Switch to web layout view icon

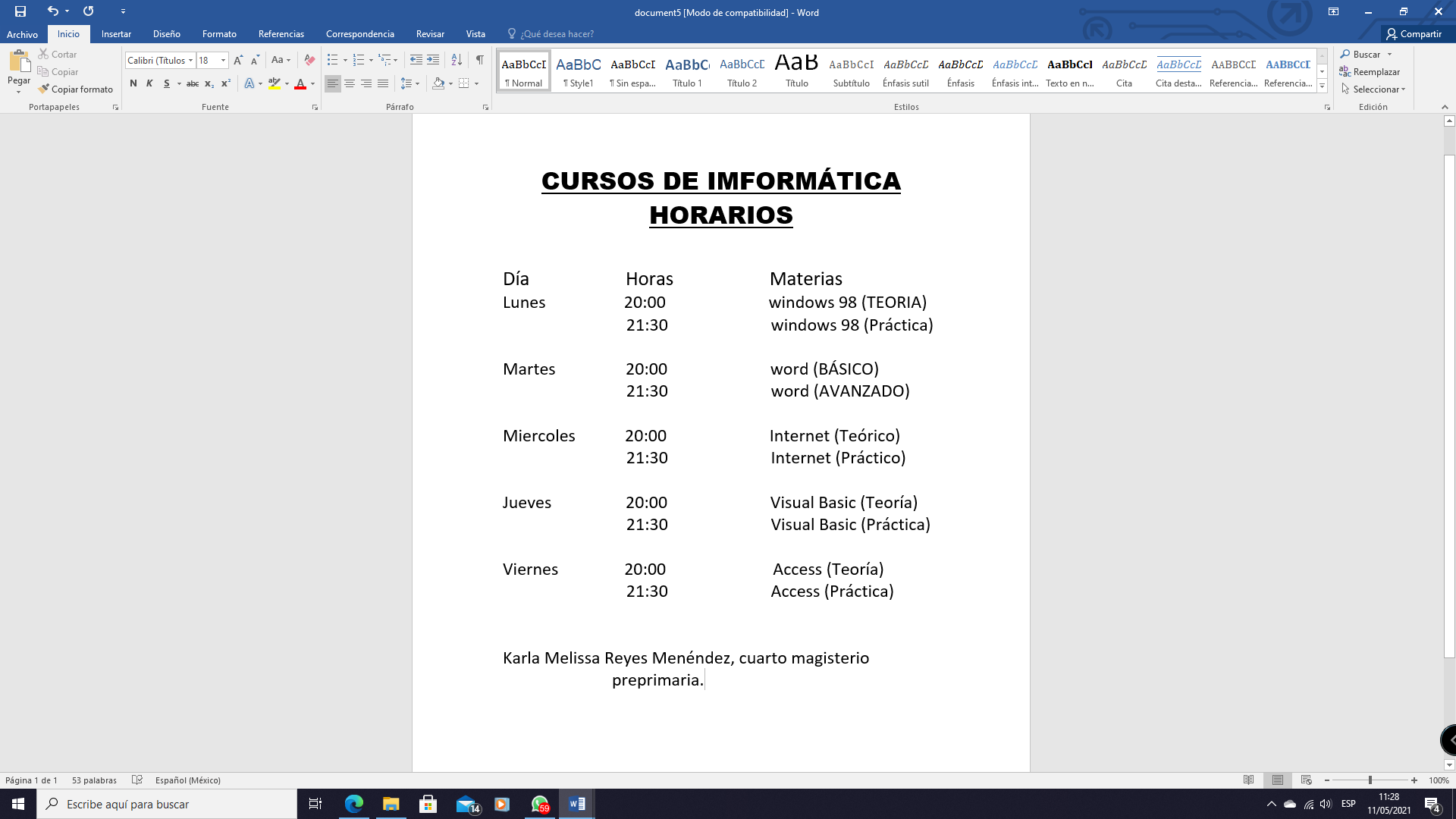coord(1306,780)
